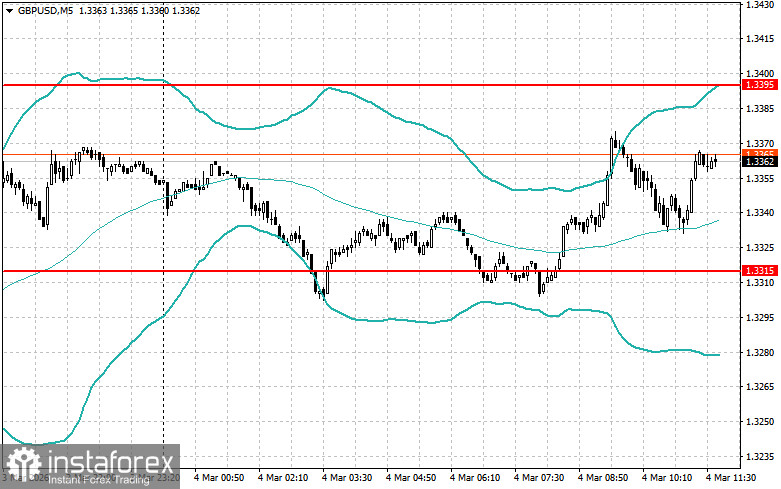The image size is (781, 489).
Task: Click the 1.3415 price scale value
Action: (760, 39)
